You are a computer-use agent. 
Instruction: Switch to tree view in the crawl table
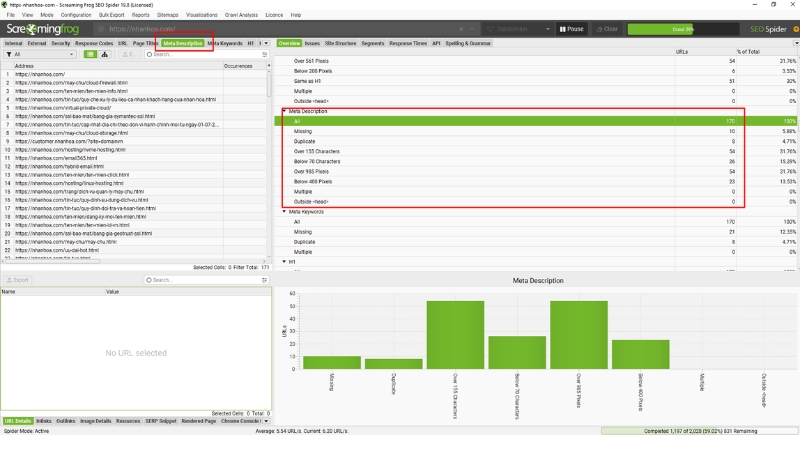(105, 54)
